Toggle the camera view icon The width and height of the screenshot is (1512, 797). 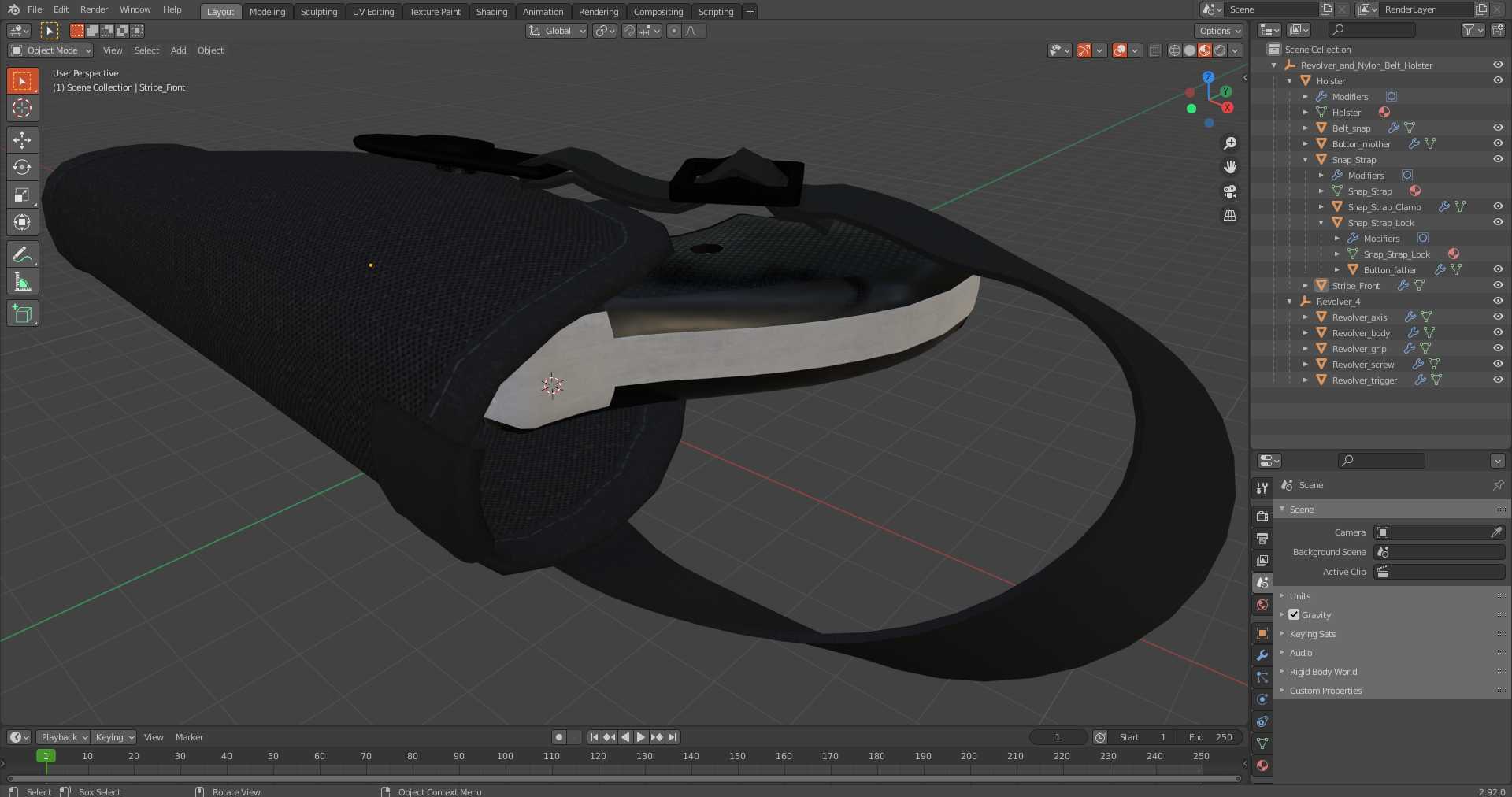(1230, 191)
